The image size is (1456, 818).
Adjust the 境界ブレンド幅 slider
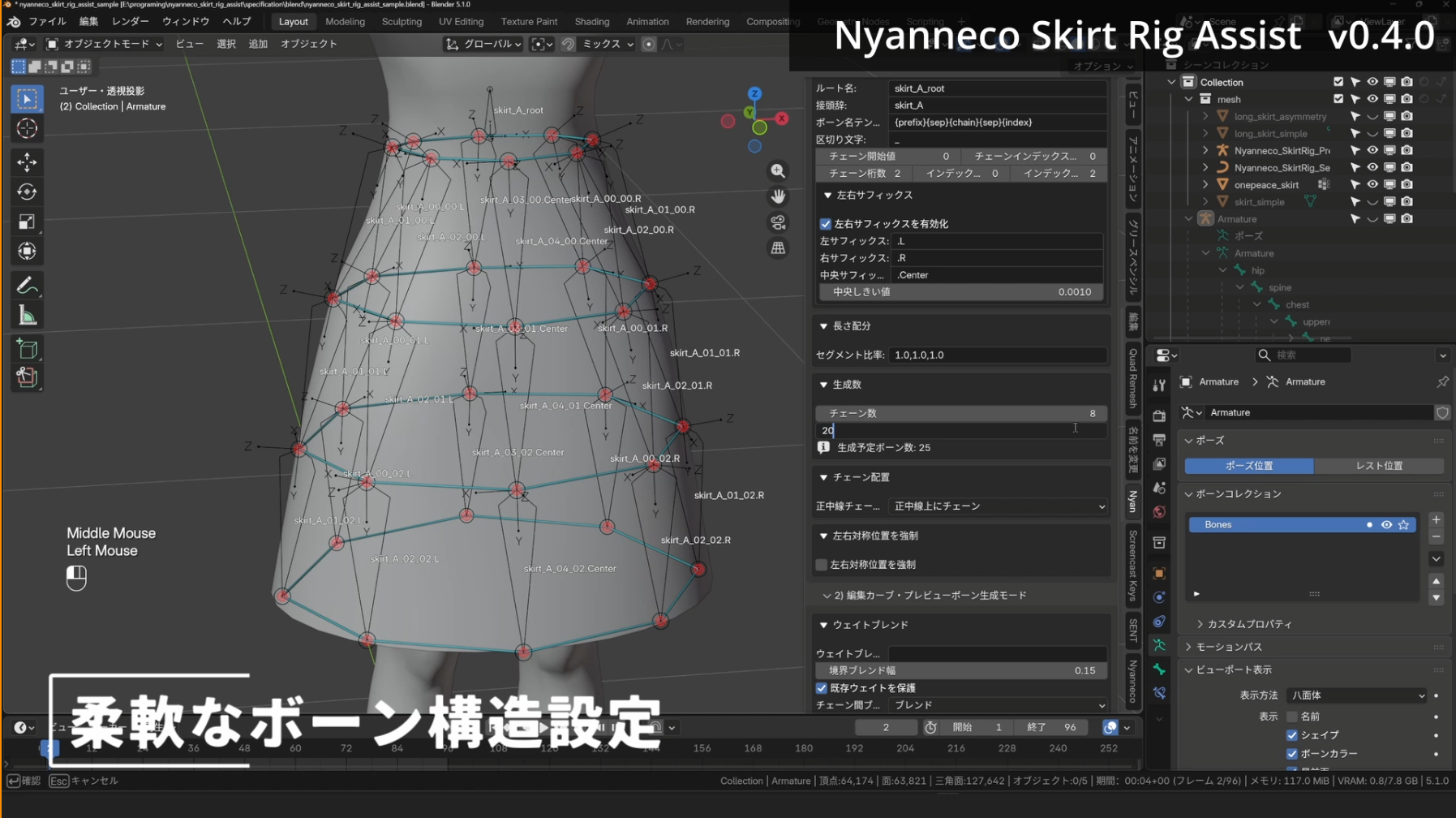pos(961,671)
